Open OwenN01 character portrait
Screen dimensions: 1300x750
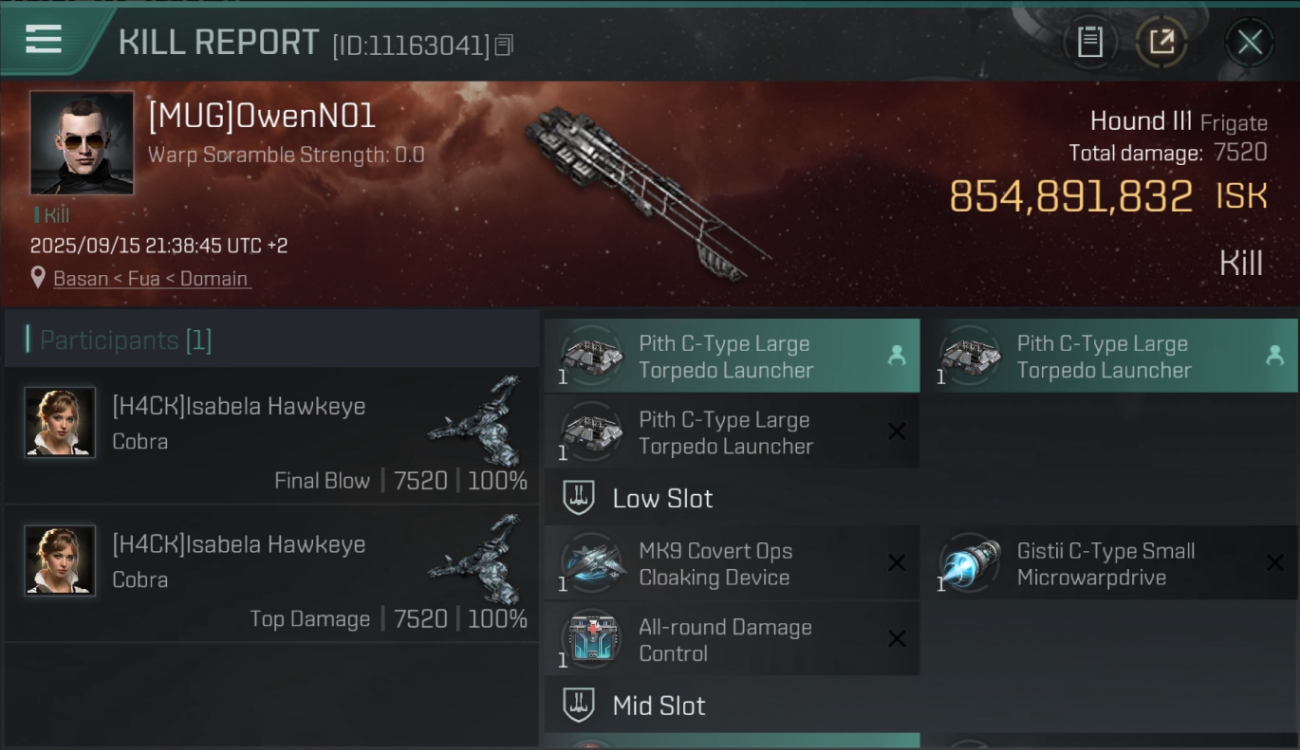[81, 143]
